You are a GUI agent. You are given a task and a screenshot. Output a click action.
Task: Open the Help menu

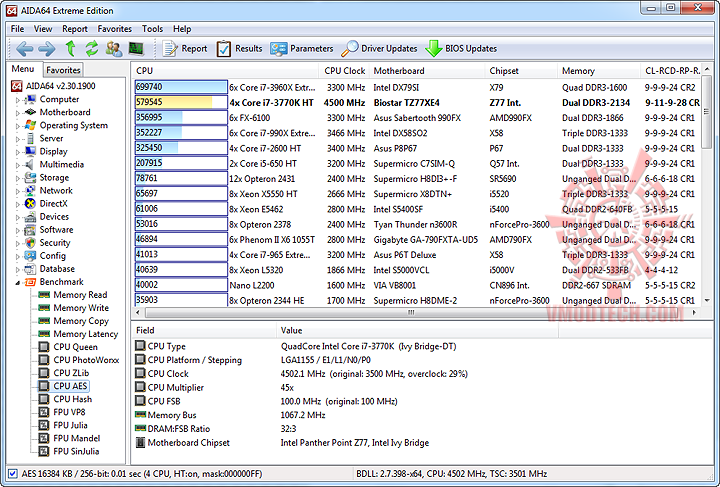click(182, 28)
